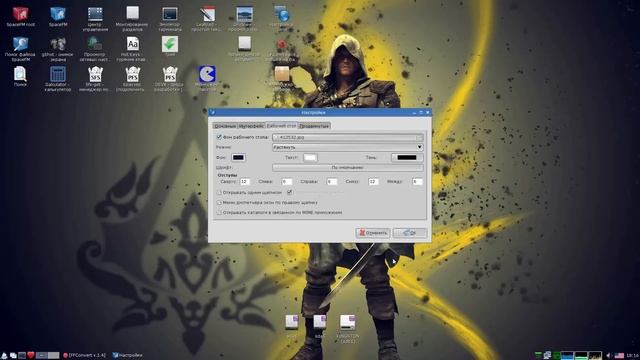Open the Режим dropdown showing Растянуть

click(x=348, y=147)
